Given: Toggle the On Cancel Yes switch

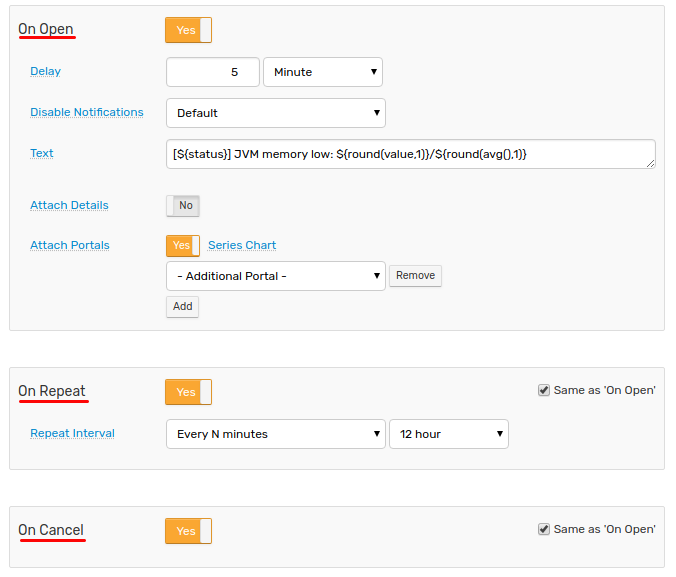Looking at the screenshot, I should click(x=188, y=531).
